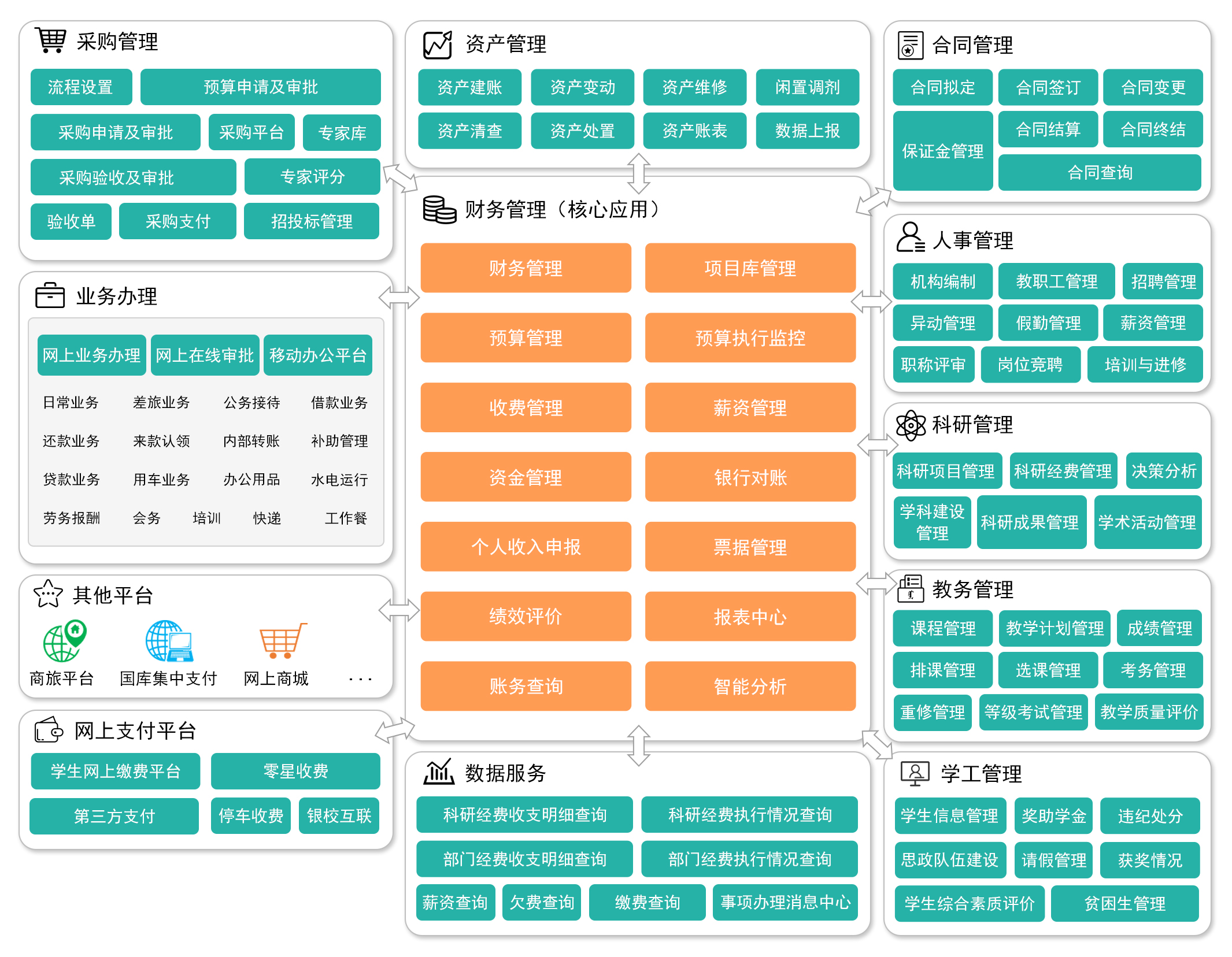Select the 劳务报酬 text entry

click(x=71, y=518)
